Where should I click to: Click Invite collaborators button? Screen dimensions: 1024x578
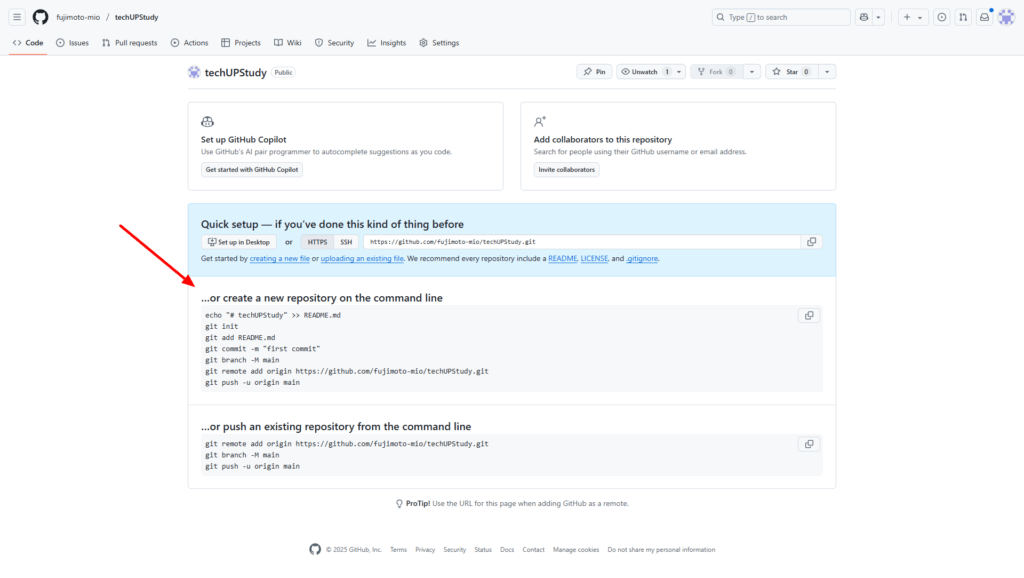(x=567, y=170)
